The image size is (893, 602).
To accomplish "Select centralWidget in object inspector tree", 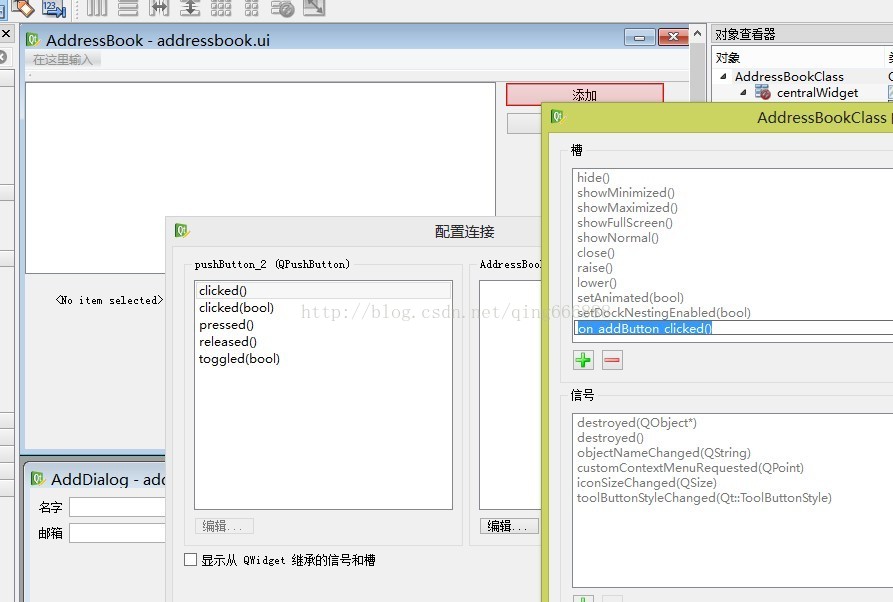I will click(817, 92).
